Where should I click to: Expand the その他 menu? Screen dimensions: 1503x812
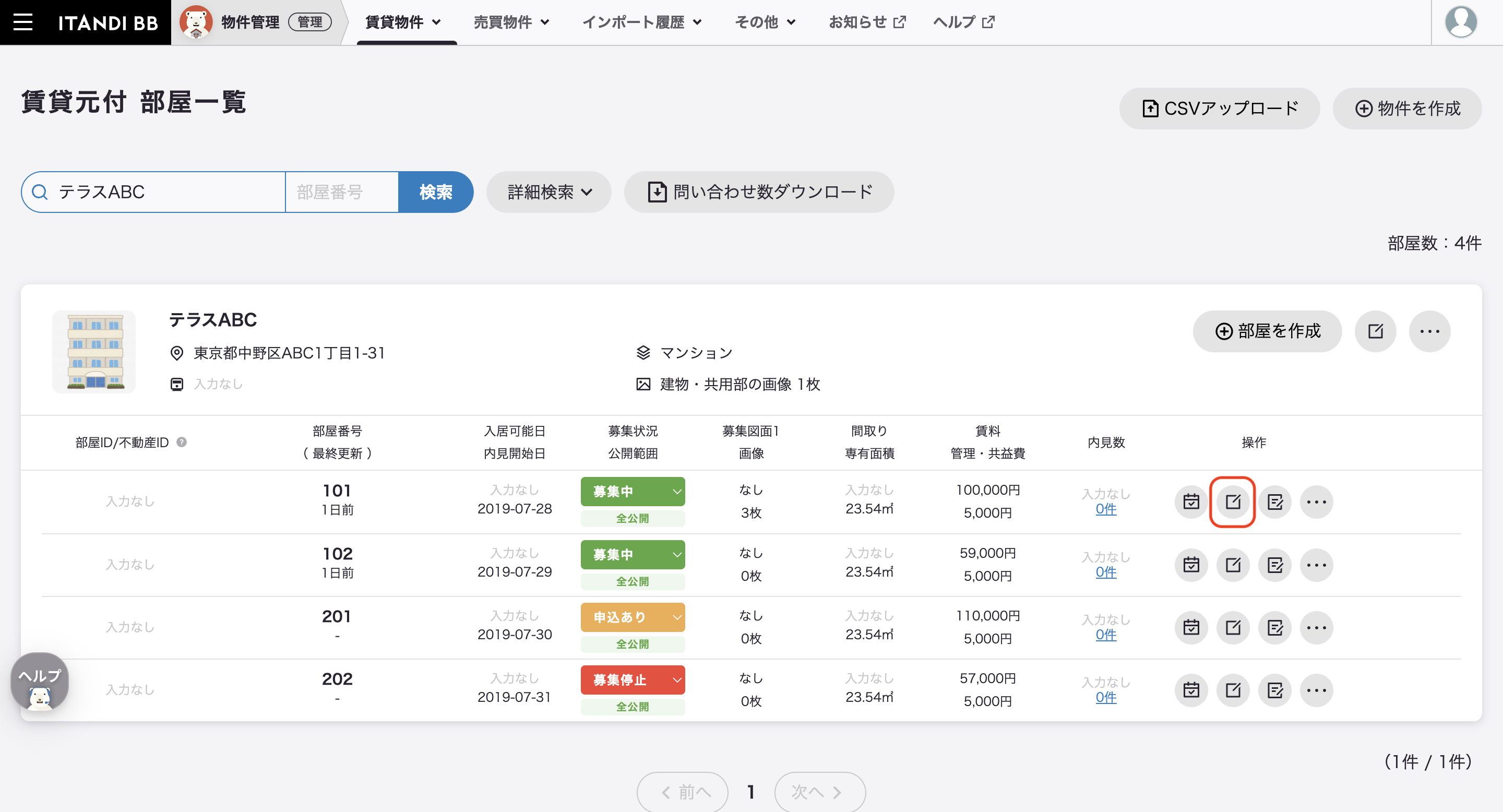[765, 22]
